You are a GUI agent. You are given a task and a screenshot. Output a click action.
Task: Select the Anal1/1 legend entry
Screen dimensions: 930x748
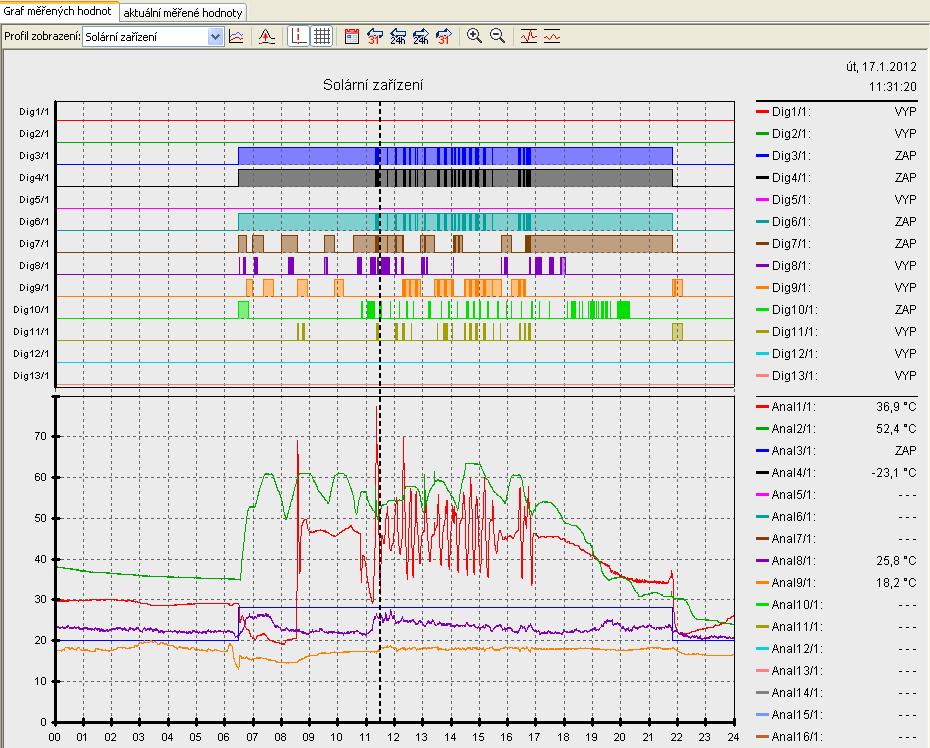click(x=836, y=406)
